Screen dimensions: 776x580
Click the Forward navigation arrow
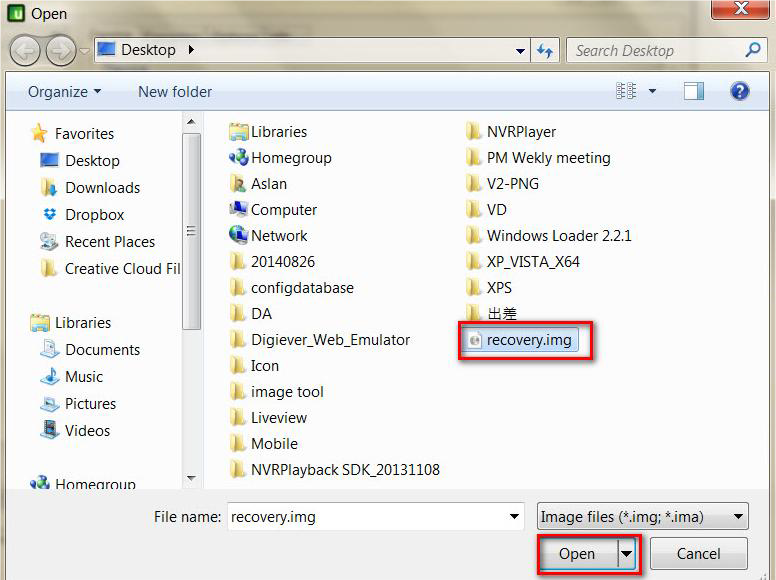(x=60, y=50)
